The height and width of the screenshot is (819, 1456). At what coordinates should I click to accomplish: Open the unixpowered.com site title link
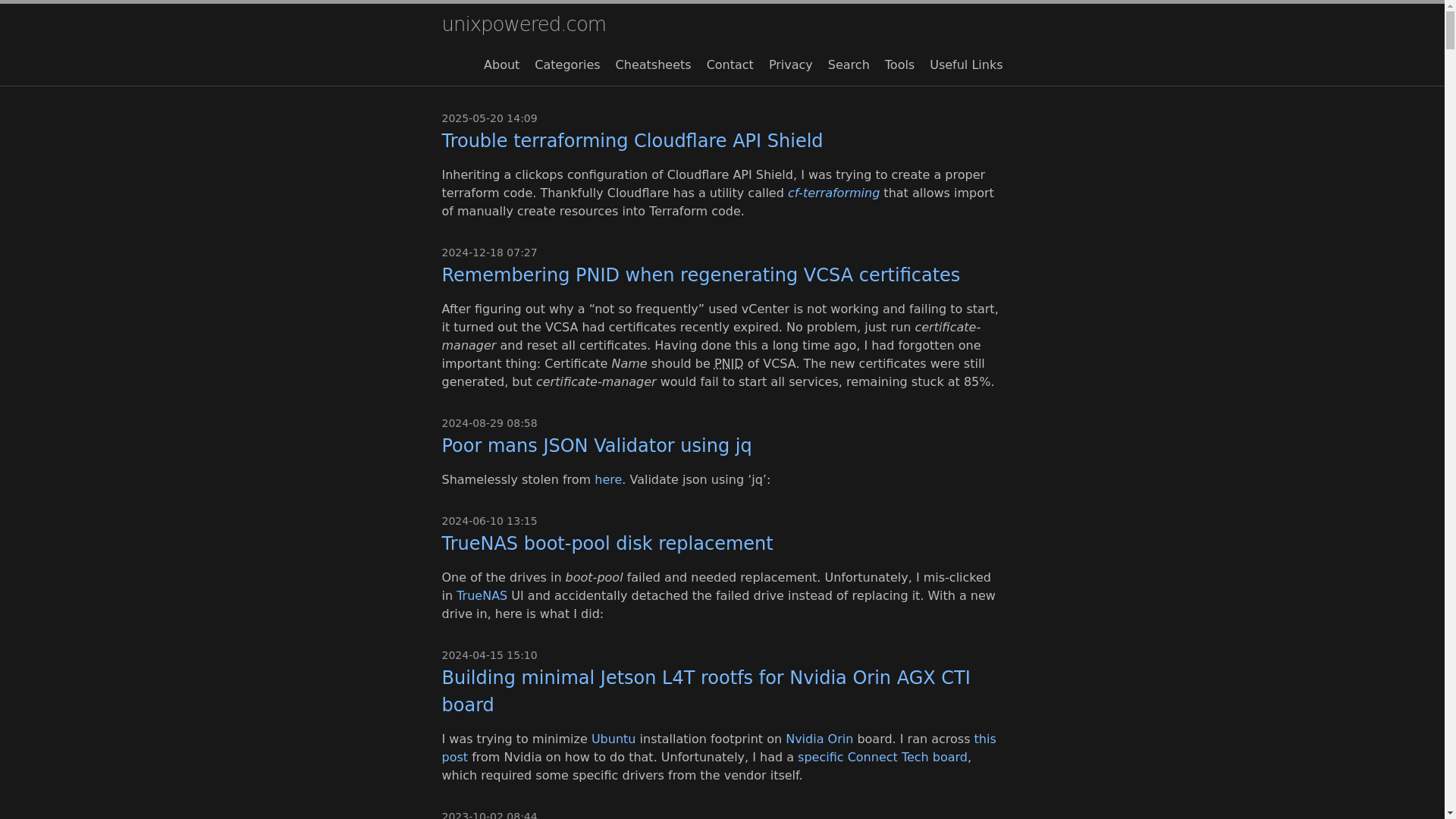point(523,24)
